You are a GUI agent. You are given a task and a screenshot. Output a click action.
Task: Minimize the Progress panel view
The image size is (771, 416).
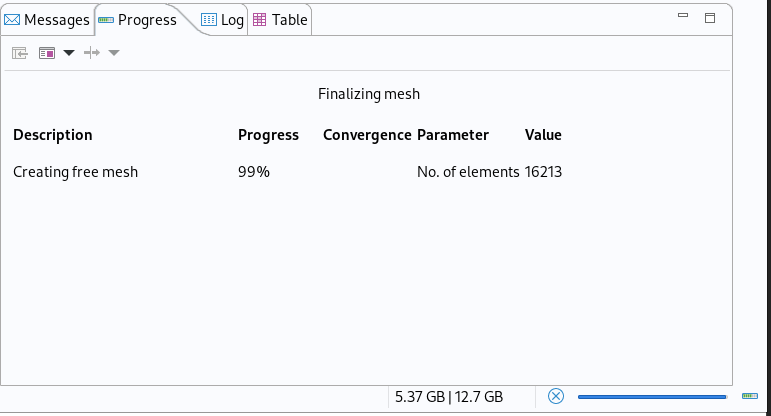coord(683,17)
